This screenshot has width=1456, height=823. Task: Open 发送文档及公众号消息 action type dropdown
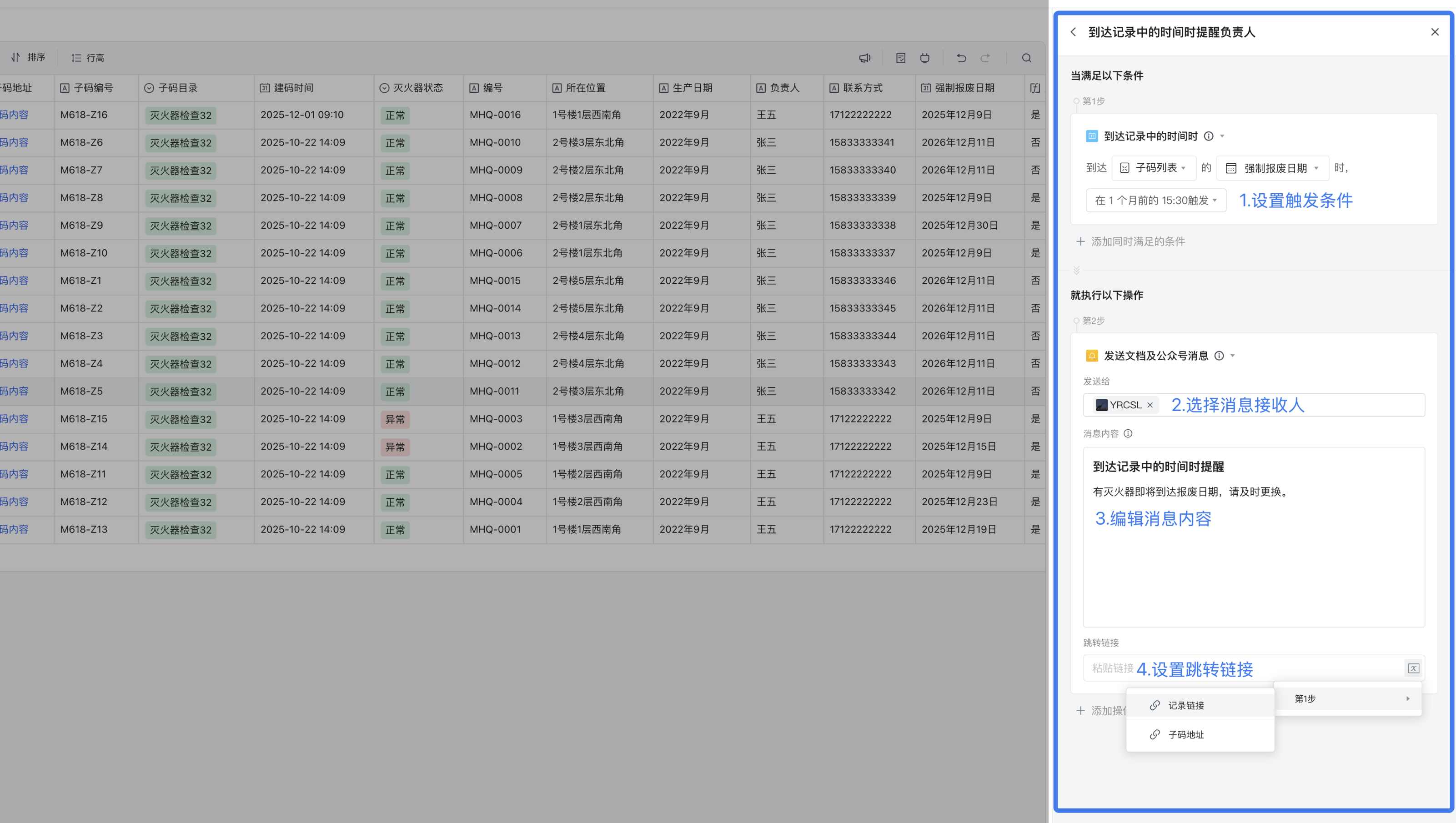pos(1233,356)
